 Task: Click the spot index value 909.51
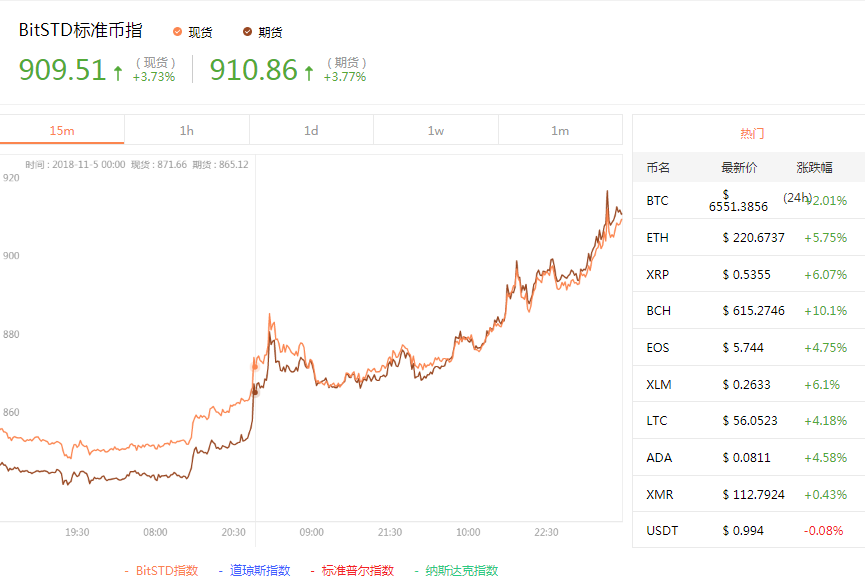click(x=62, y=70)
